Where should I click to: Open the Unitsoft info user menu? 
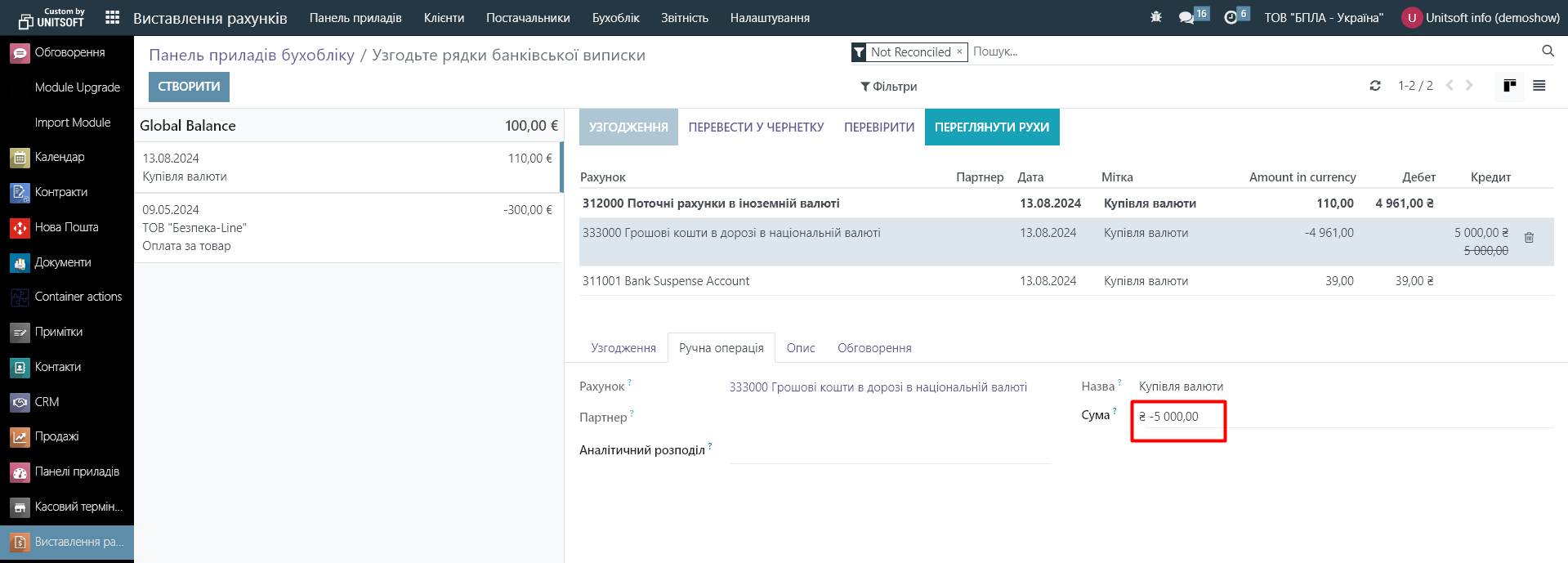pos(1481,17)
